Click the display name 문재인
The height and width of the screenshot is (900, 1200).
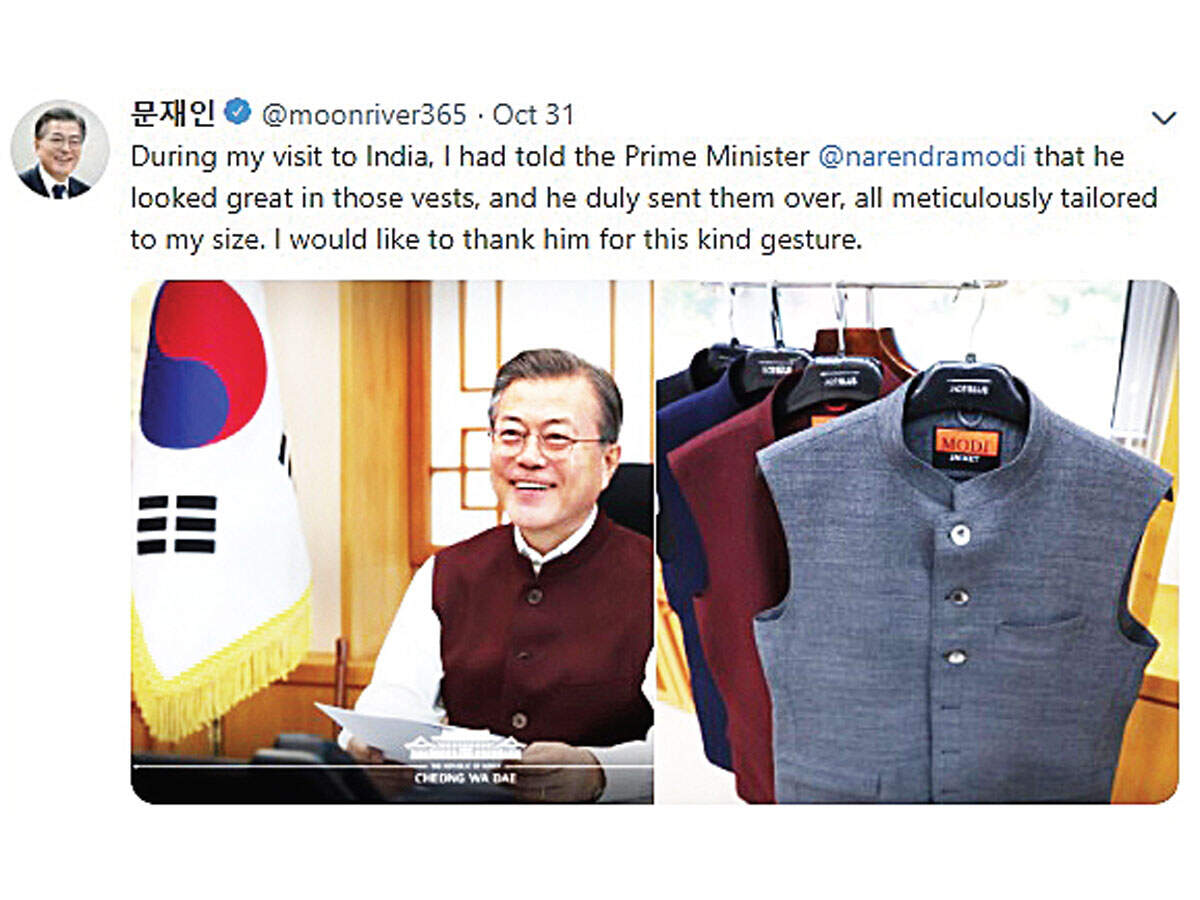173,113
